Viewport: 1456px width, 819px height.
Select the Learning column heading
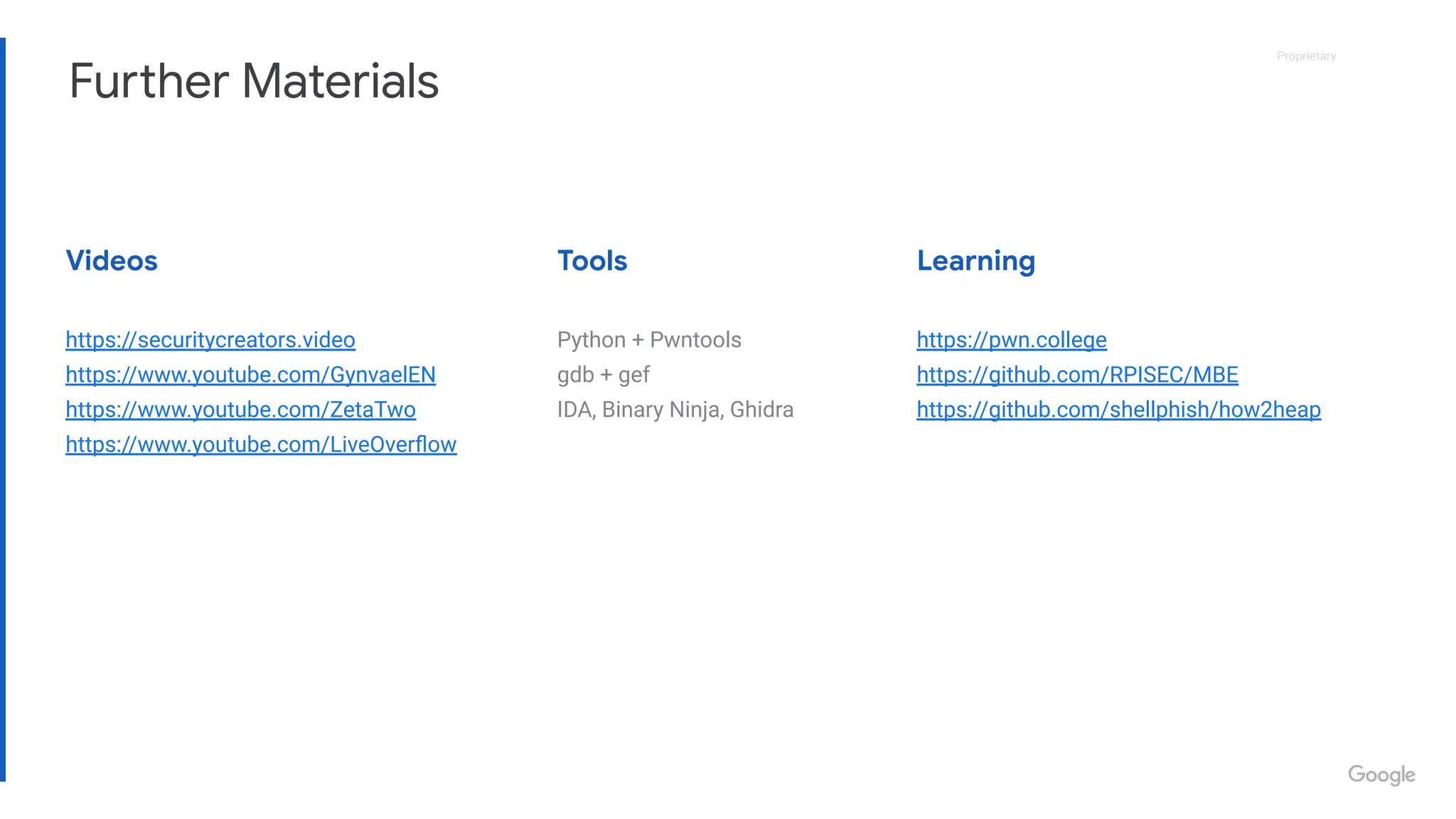pos(975,262)
